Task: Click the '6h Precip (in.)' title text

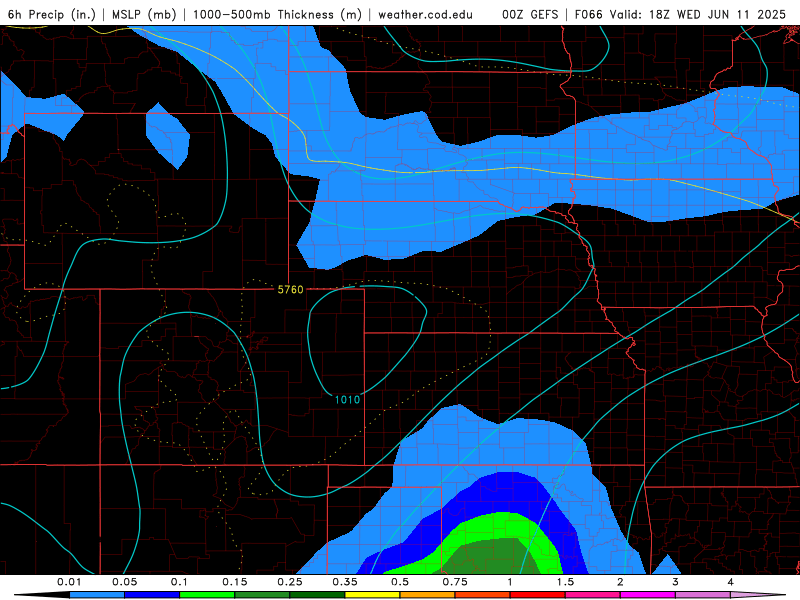Action: coord(52,14)
